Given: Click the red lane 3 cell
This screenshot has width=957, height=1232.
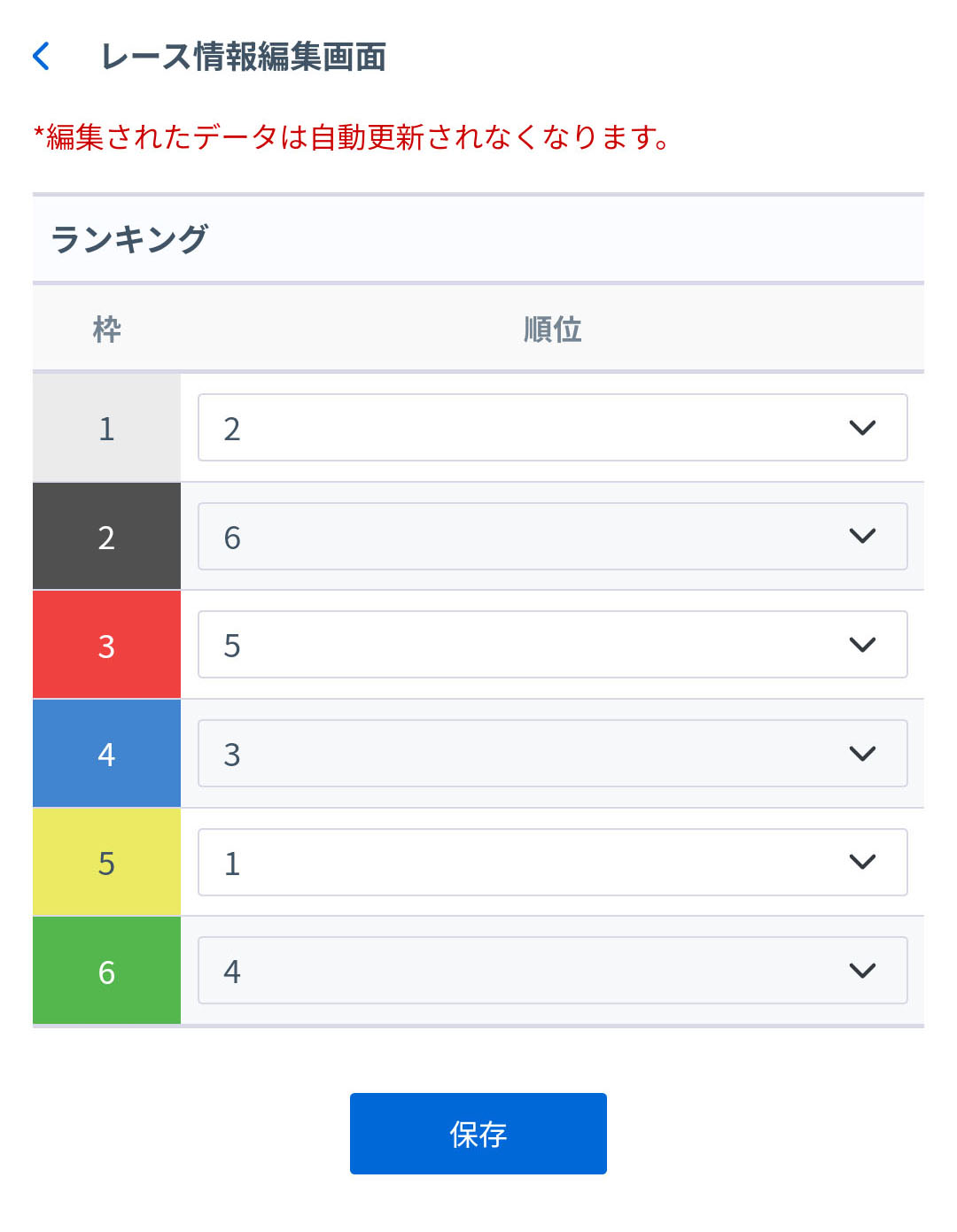Looking at the screenshot, I should pos(106,646).
